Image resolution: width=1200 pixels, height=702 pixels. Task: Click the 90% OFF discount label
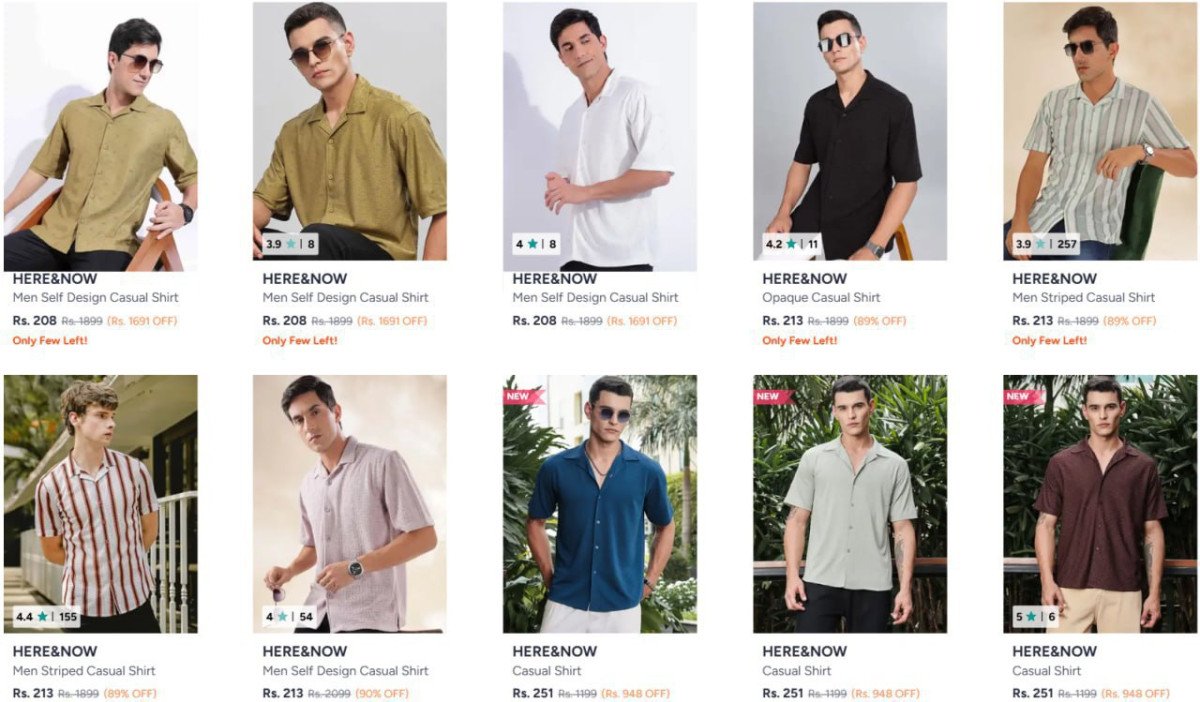click(x=381, y=693)
